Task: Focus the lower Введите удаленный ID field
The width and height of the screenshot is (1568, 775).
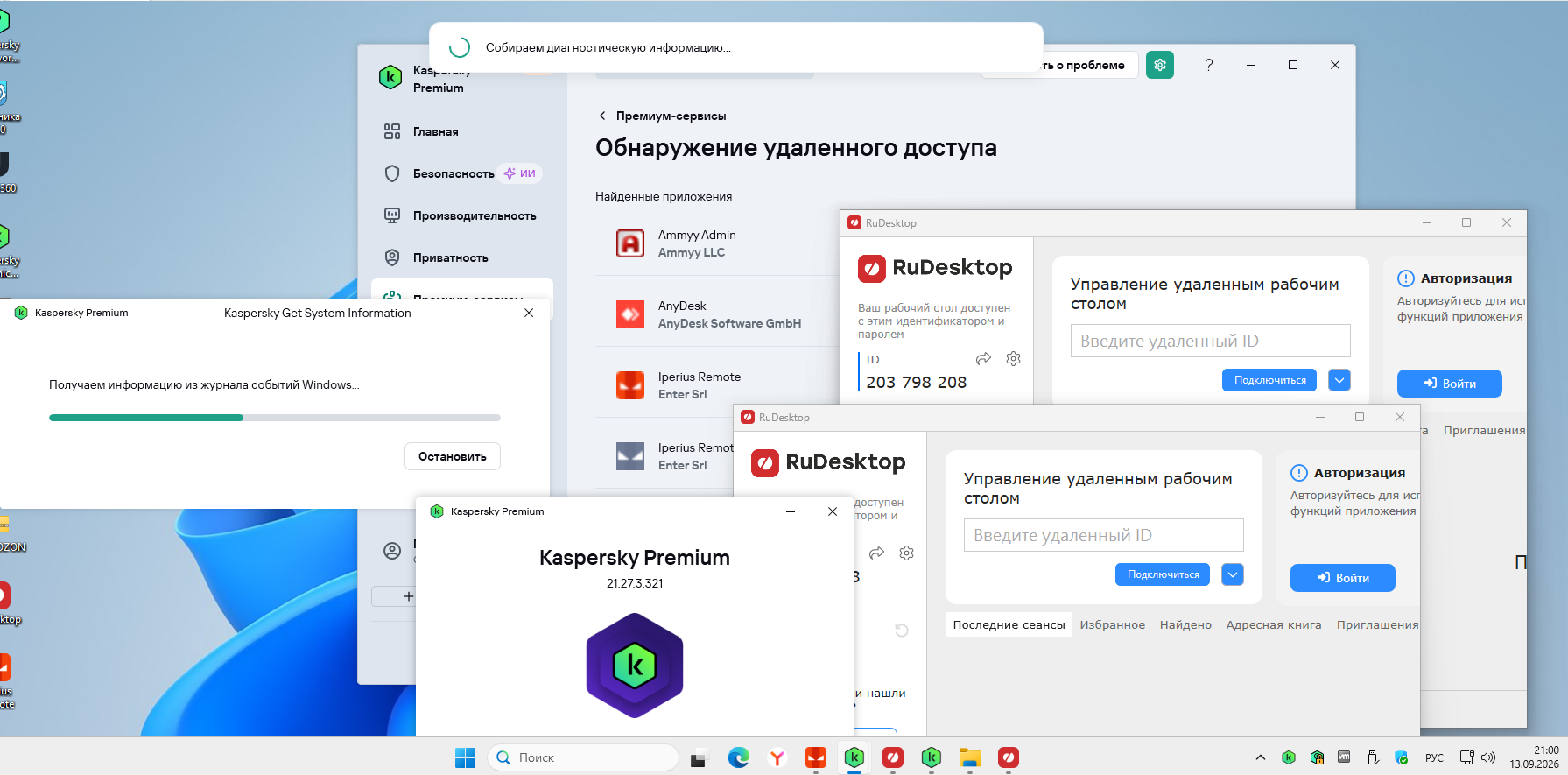Action: [1104, 535]
